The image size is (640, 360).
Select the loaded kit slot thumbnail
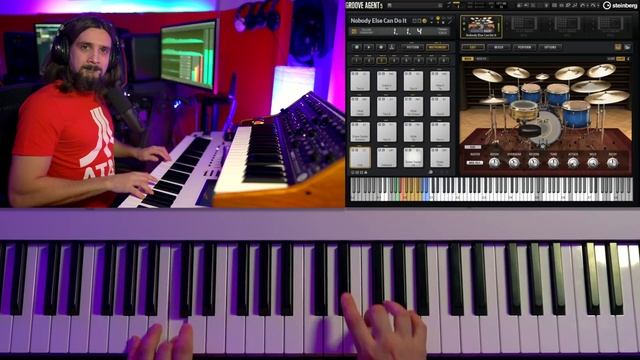point(481,27)
